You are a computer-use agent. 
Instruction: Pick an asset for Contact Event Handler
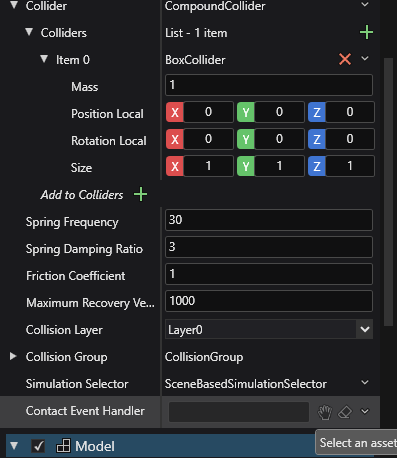325,412
